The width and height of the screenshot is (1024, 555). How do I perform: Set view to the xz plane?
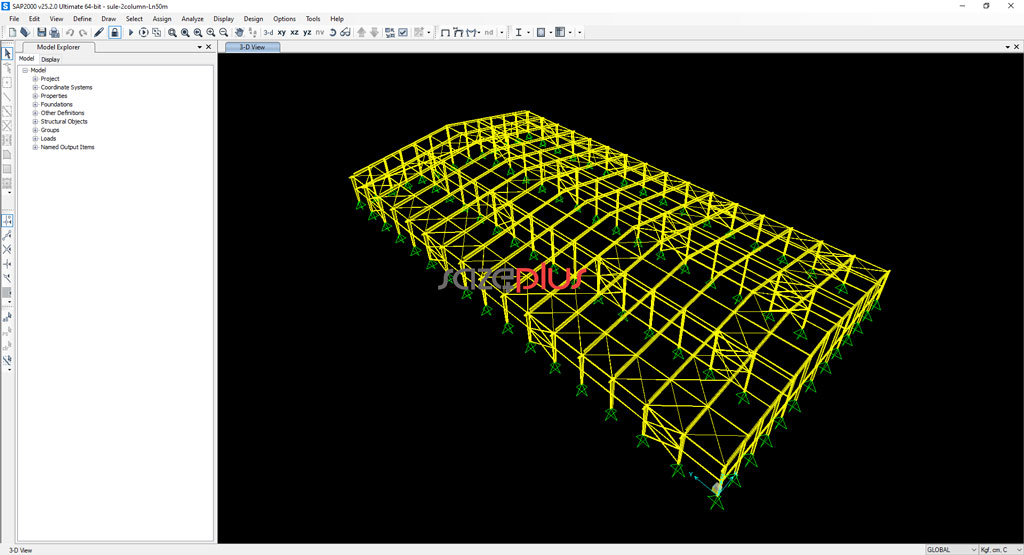(x=295, y=32)
